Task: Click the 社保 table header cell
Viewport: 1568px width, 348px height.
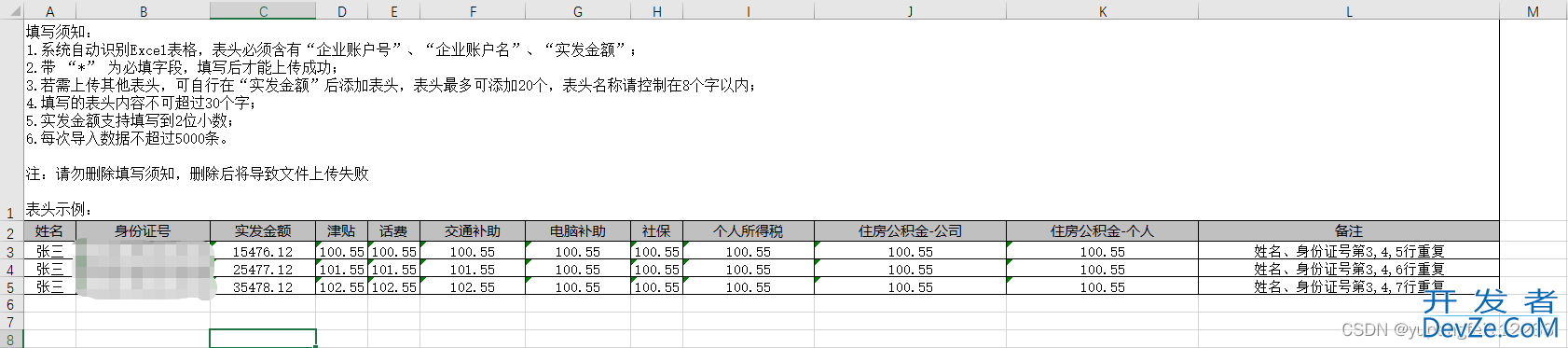Action: 657,231
